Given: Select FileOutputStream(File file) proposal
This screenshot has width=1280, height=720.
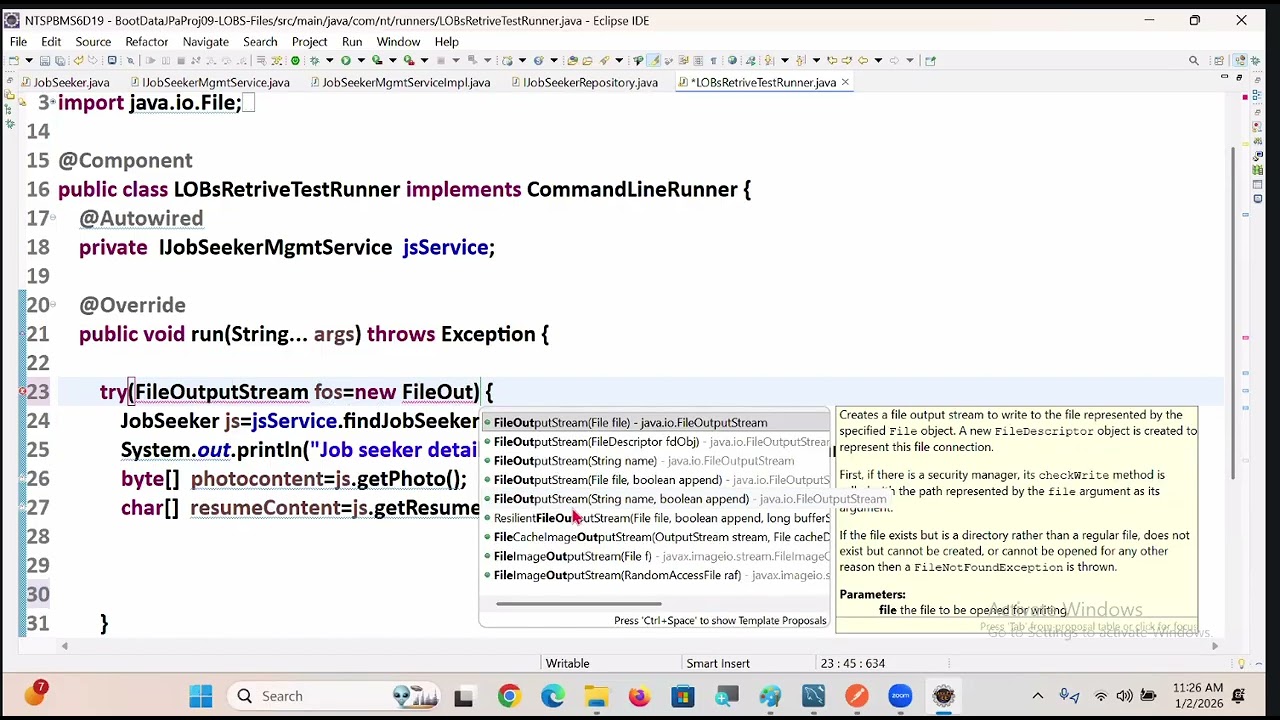Looking at the screenshot, I should click(x=656, y=423).
